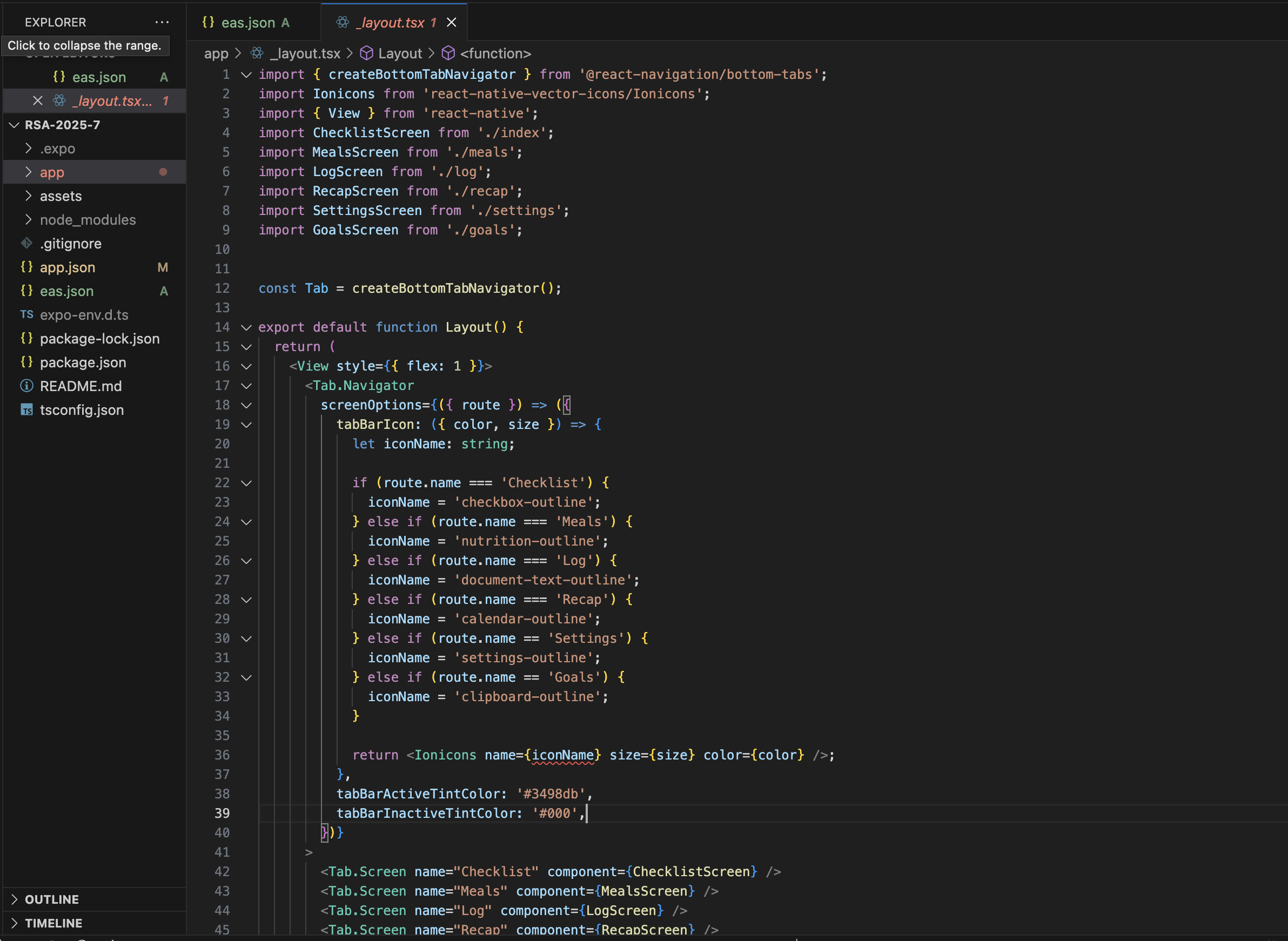
Task: Click the Layout symbol icon in breadcrumbs
Action: click(367, 53)
